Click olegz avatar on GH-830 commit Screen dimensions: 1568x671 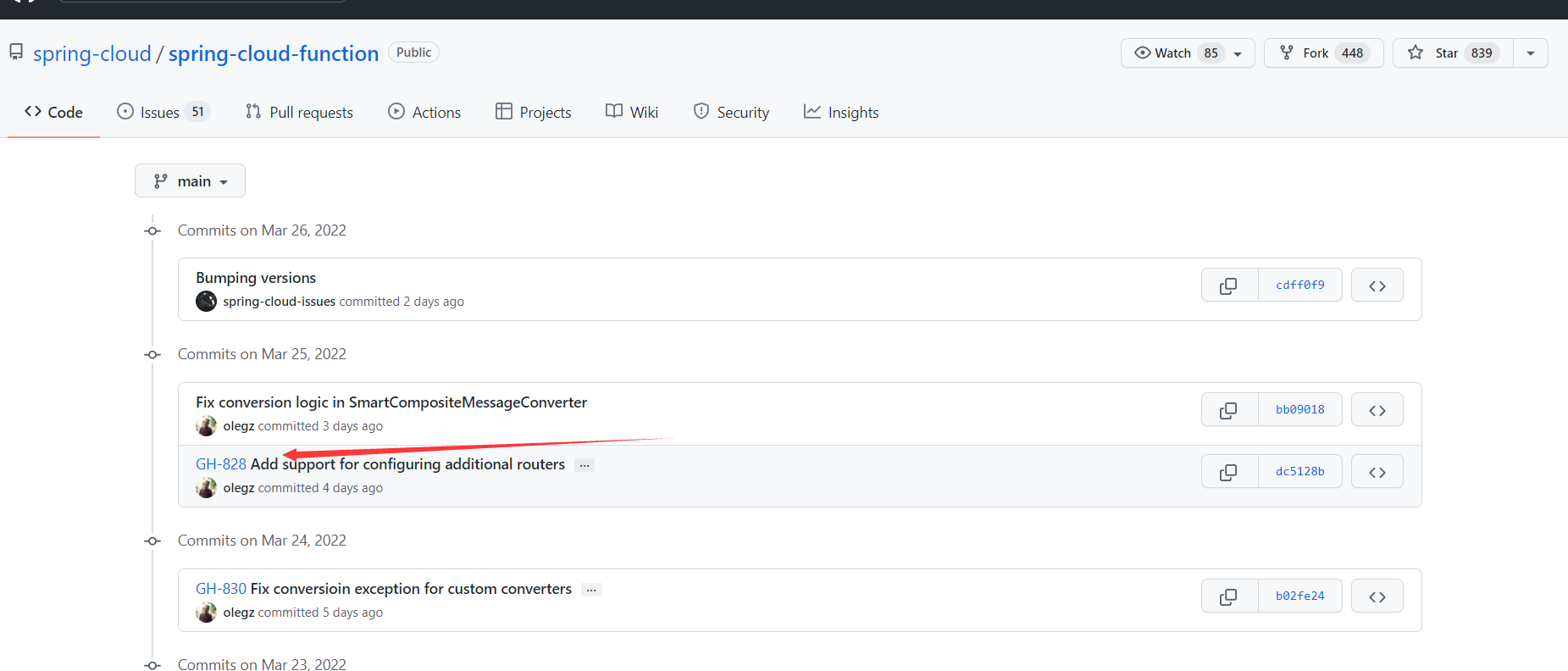(206, 613)
